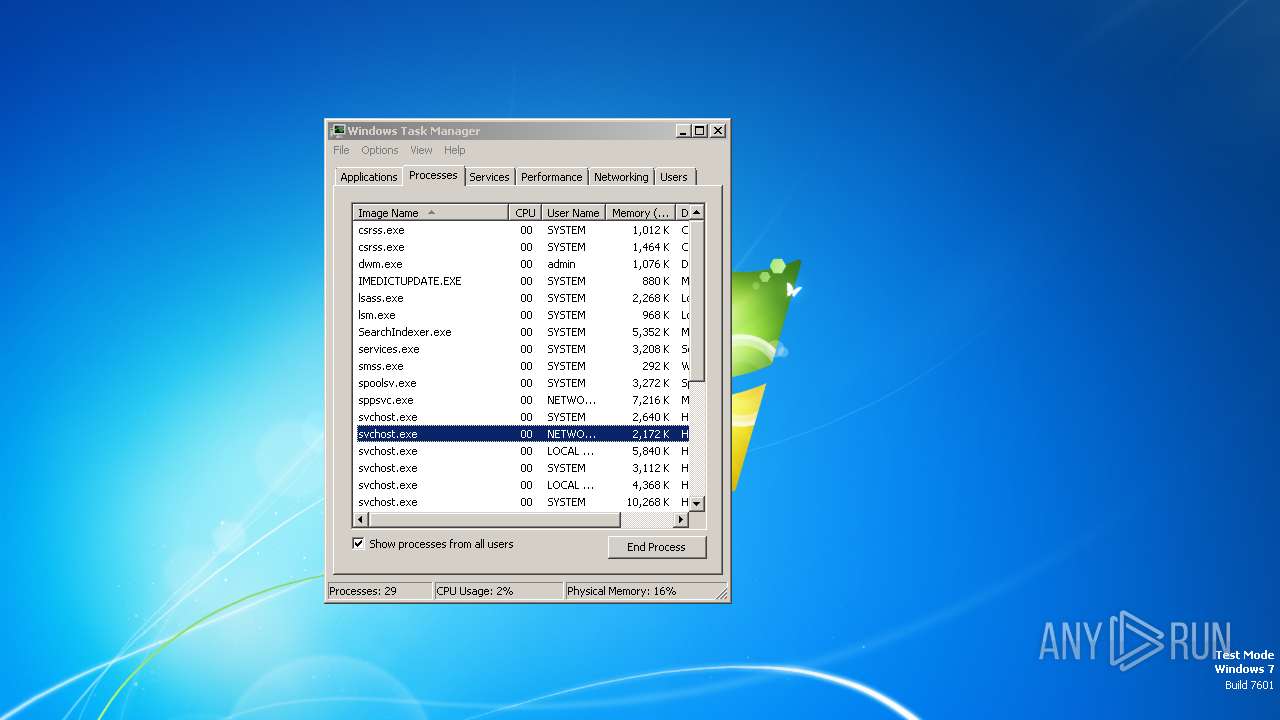Viewport: 1280px width, 720px height.
Task: Click the Task Manager title bar icon
Action: click(x=338, y=130)
